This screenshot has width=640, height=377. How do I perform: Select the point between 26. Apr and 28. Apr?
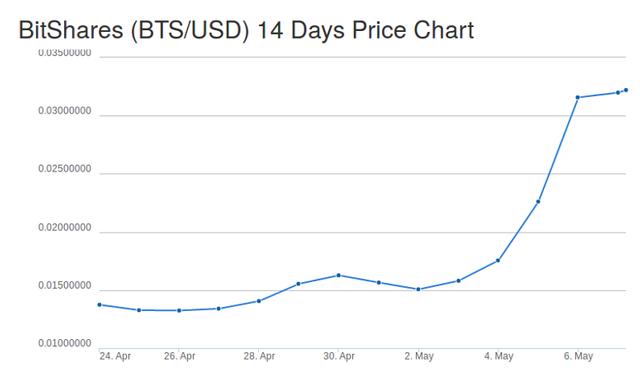219,308
